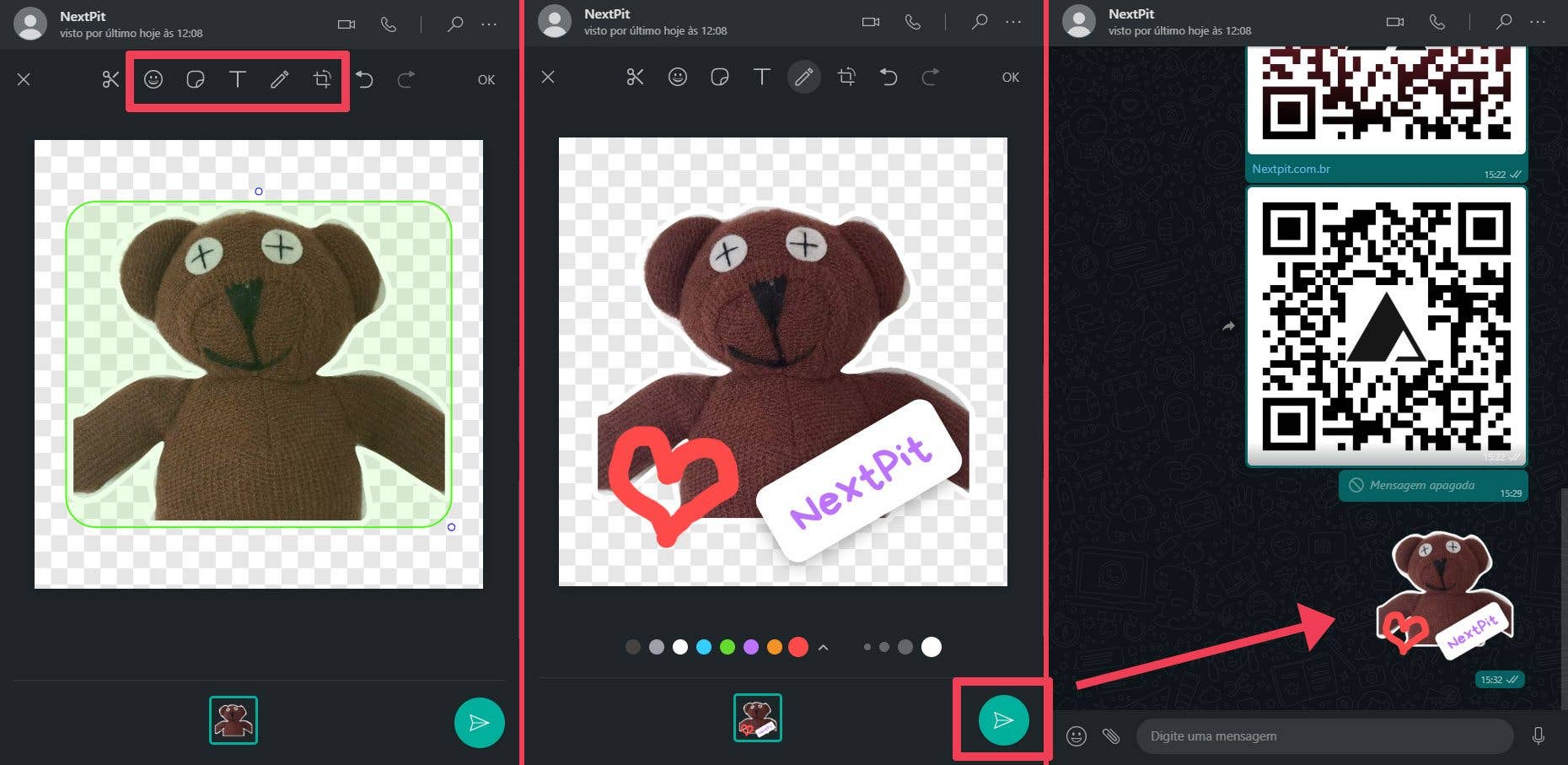
Task: Click the redo icon in the editor
Action: [x=405, y=78]
